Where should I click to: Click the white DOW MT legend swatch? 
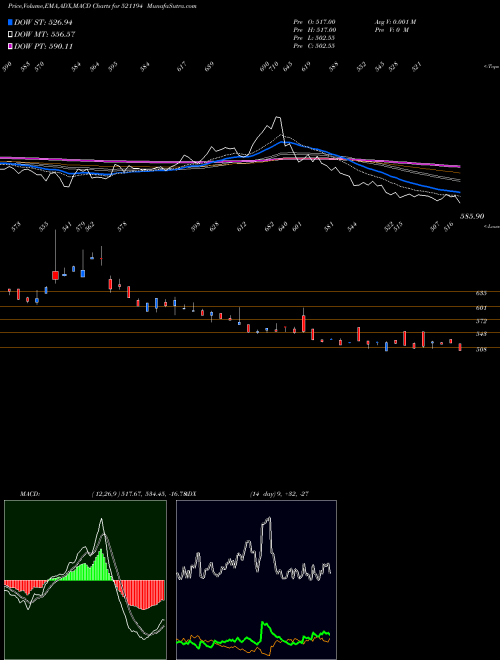[x=11, y=34]
